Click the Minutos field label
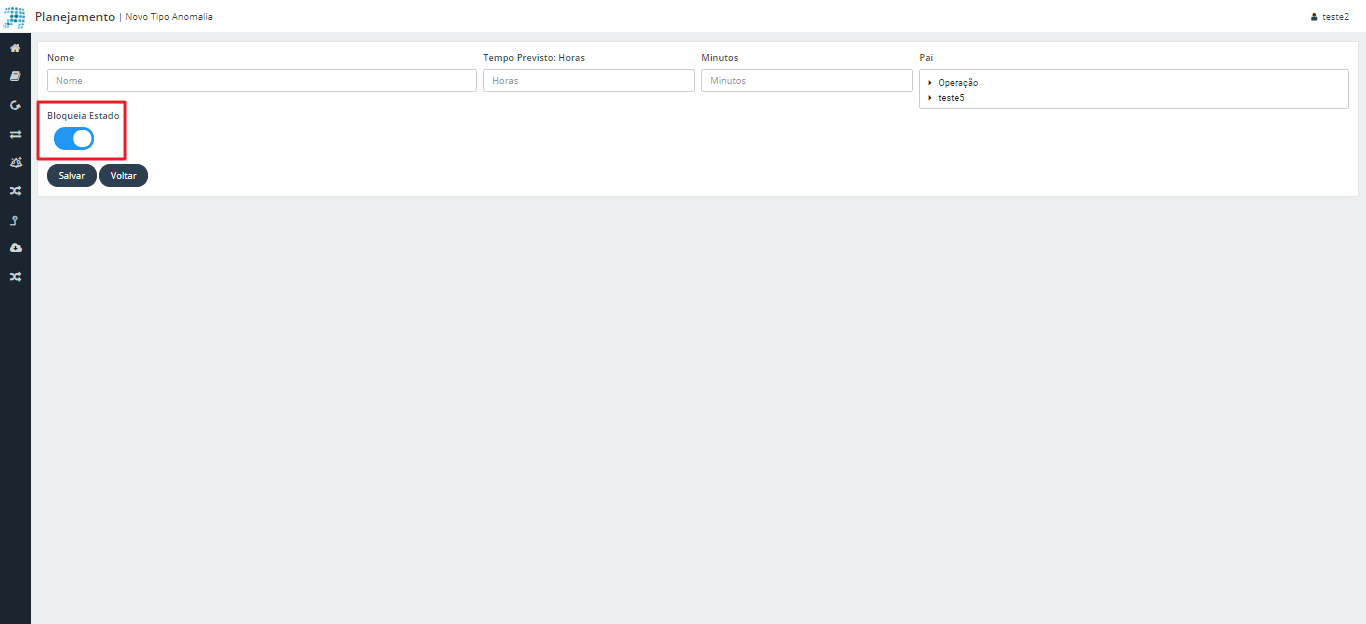This screenshot has width=1366, height=624. tap(720, 58)
